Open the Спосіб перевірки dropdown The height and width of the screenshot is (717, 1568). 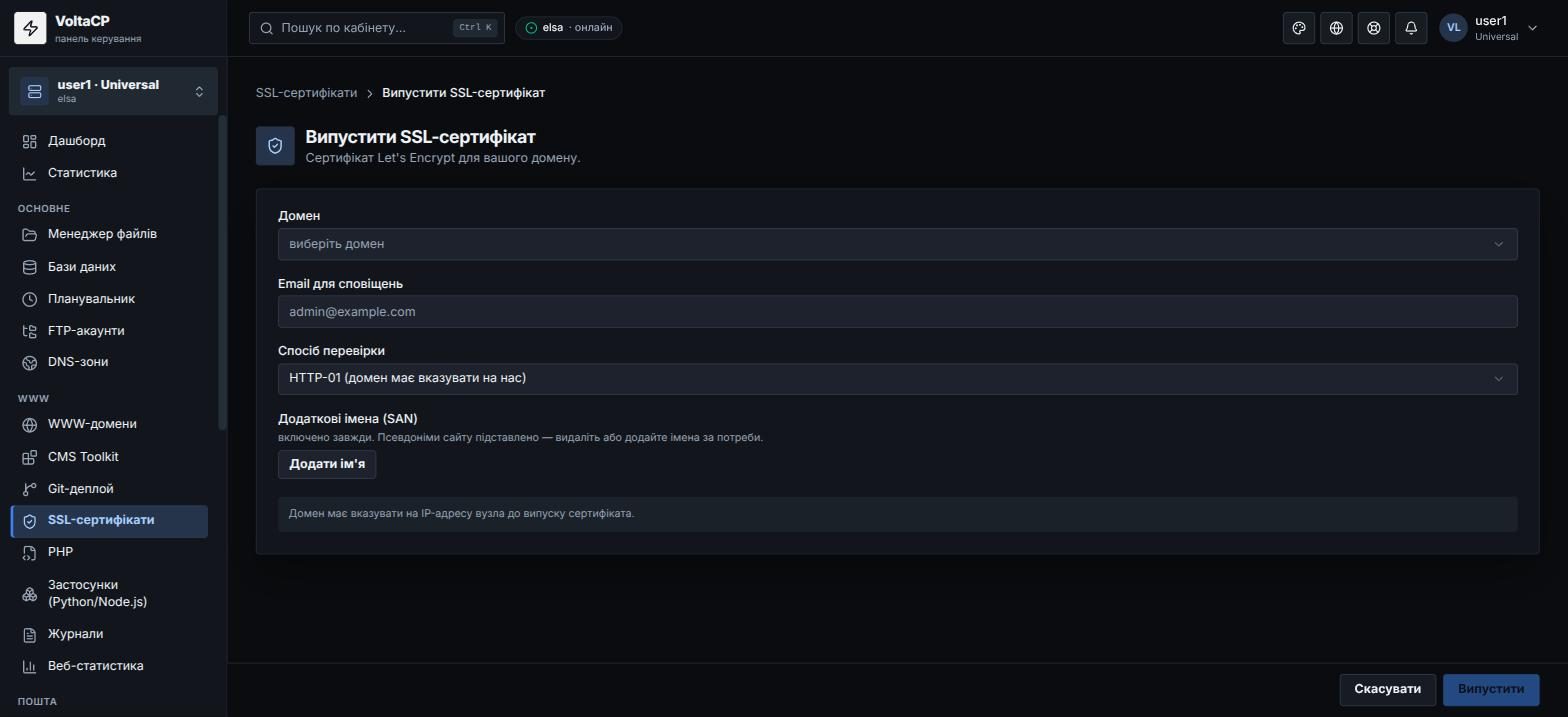897,378
